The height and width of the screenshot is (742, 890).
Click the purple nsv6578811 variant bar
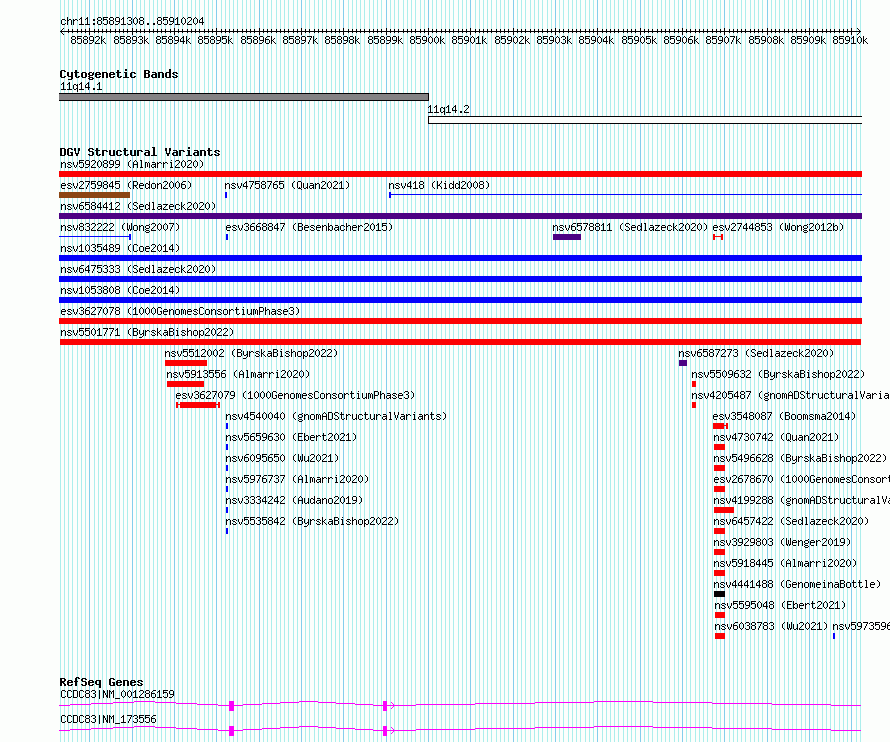pos(566,237)
